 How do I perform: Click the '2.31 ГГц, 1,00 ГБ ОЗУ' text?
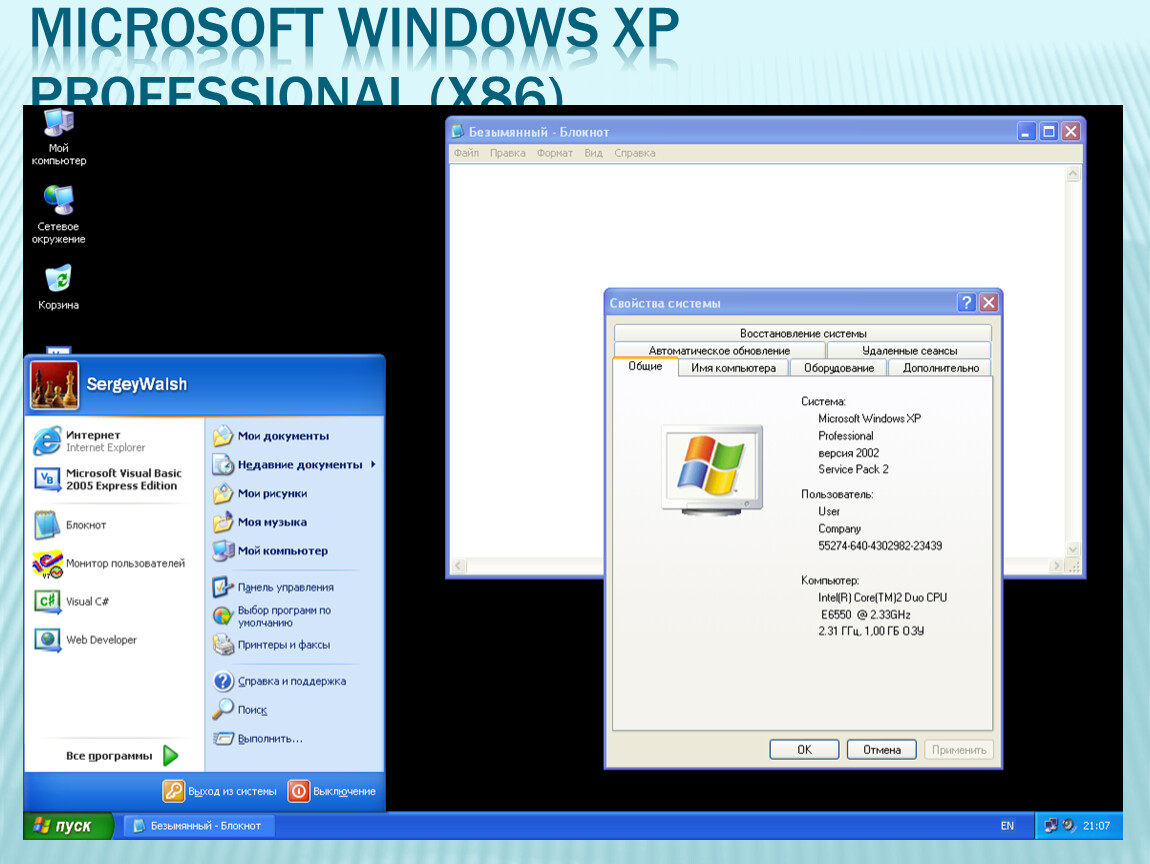[x=871, y=631]
